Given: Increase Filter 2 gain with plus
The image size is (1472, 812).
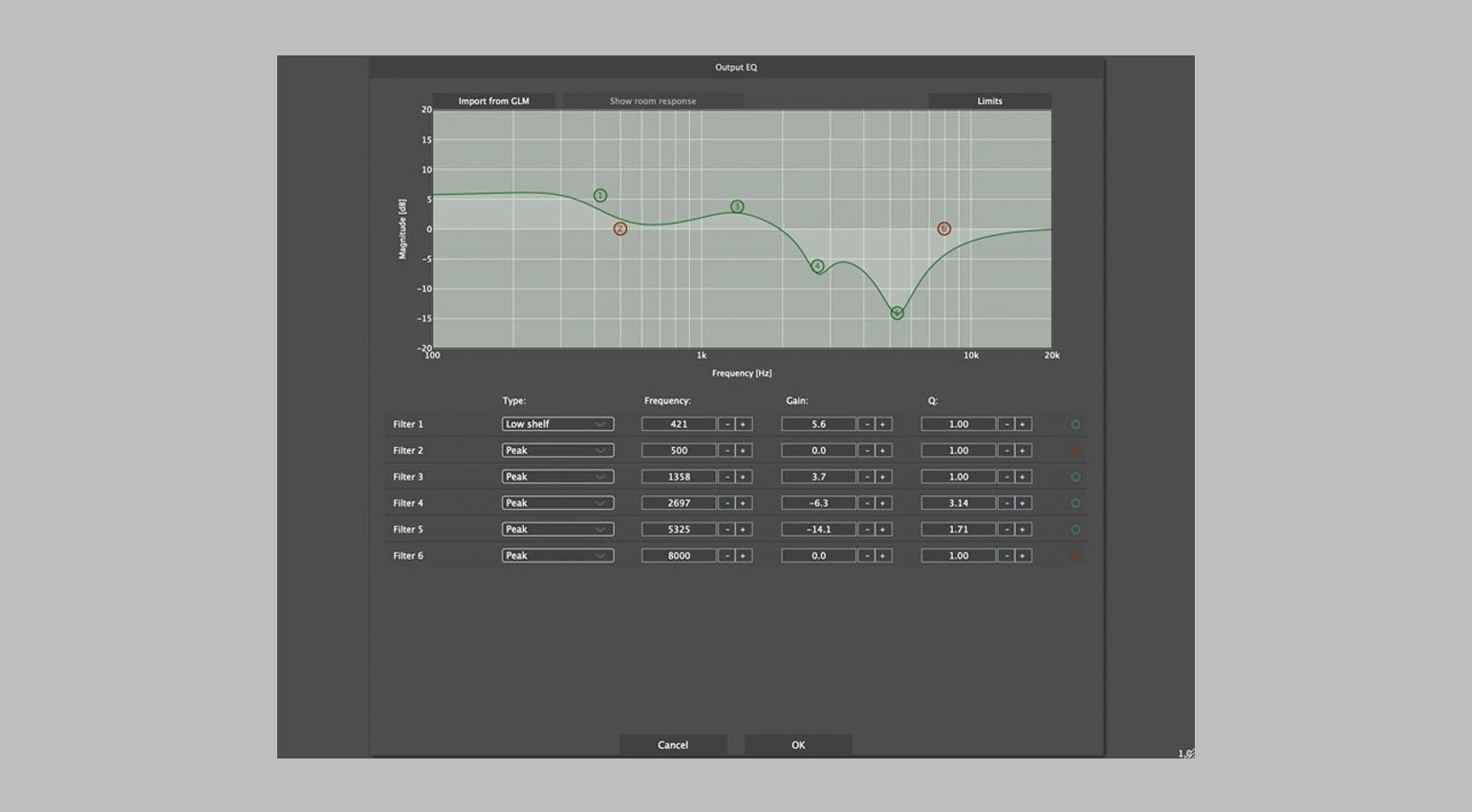Looking at the screenshot, I should tap(883, 450).
